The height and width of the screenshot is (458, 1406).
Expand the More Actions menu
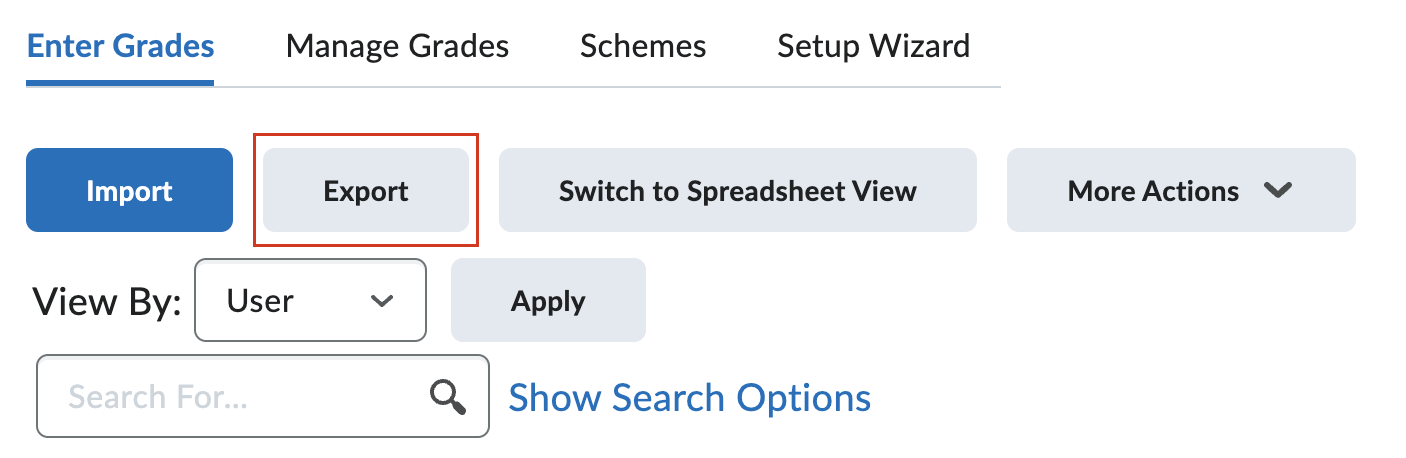[x=1180, y=191]
